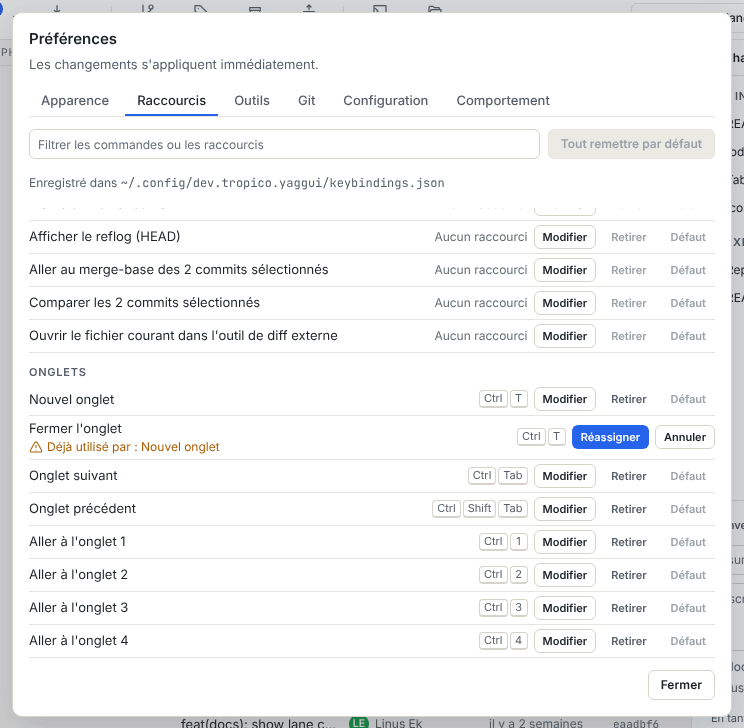The width and height of the screenshot is (744, 728).
Task: Reset Aller à l'onglet 1 with Défaut
Action: (688, 542)
